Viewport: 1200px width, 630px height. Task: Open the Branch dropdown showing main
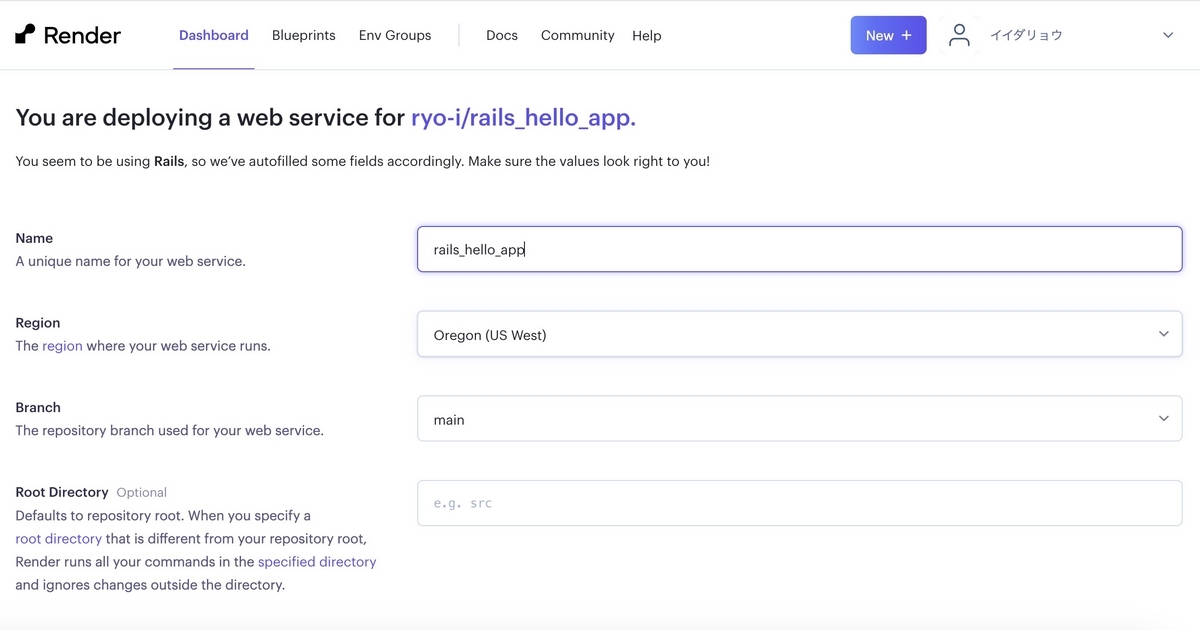pos(800,419)
